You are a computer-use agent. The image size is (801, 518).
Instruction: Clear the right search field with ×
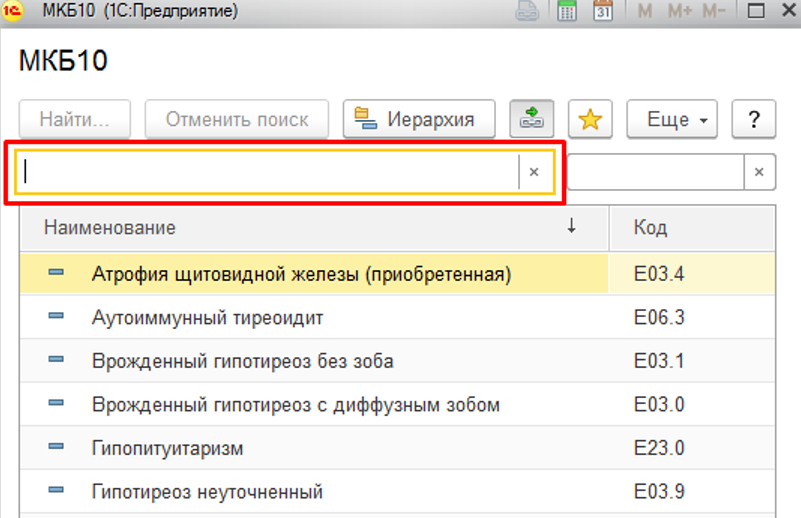point(759,172)
